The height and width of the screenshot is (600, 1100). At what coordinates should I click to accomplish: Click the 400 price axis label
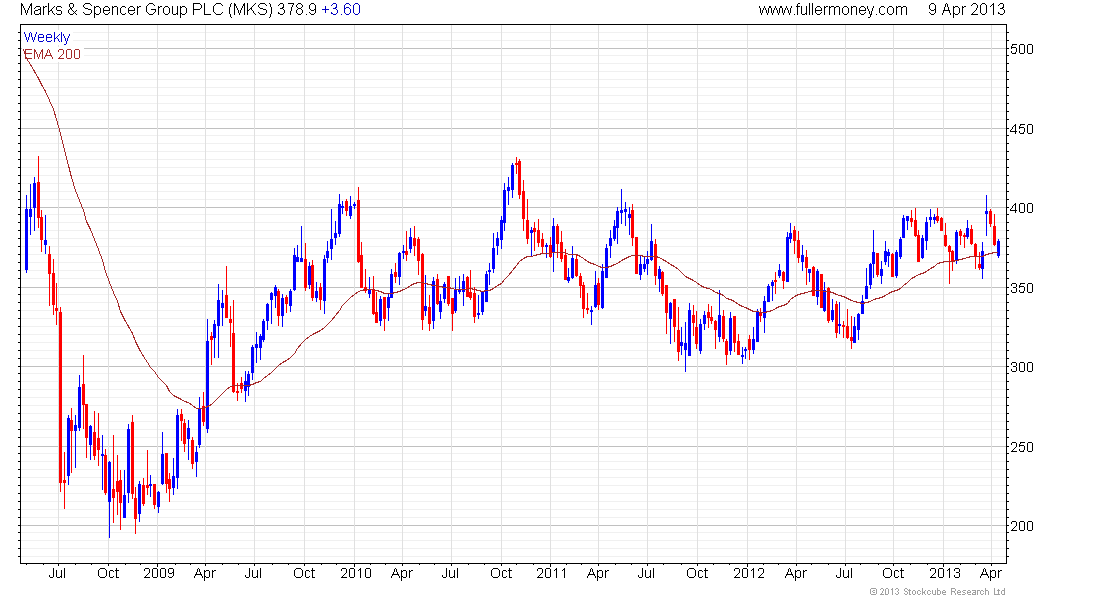1021,208
